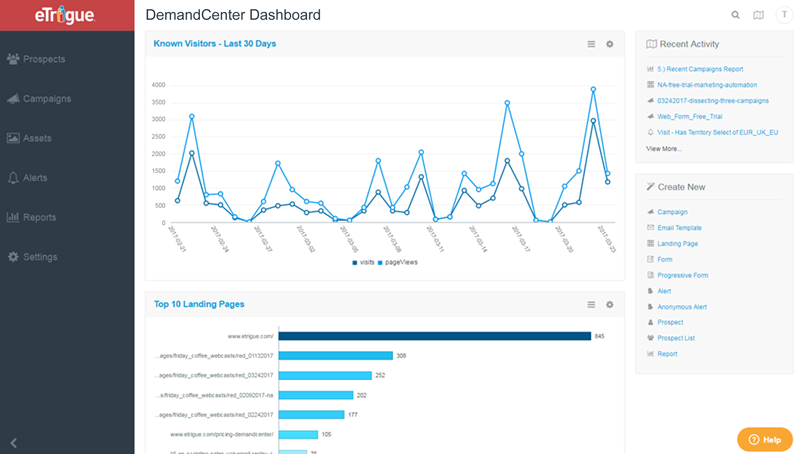Collapse the sidebar with the left chevron

14,443
